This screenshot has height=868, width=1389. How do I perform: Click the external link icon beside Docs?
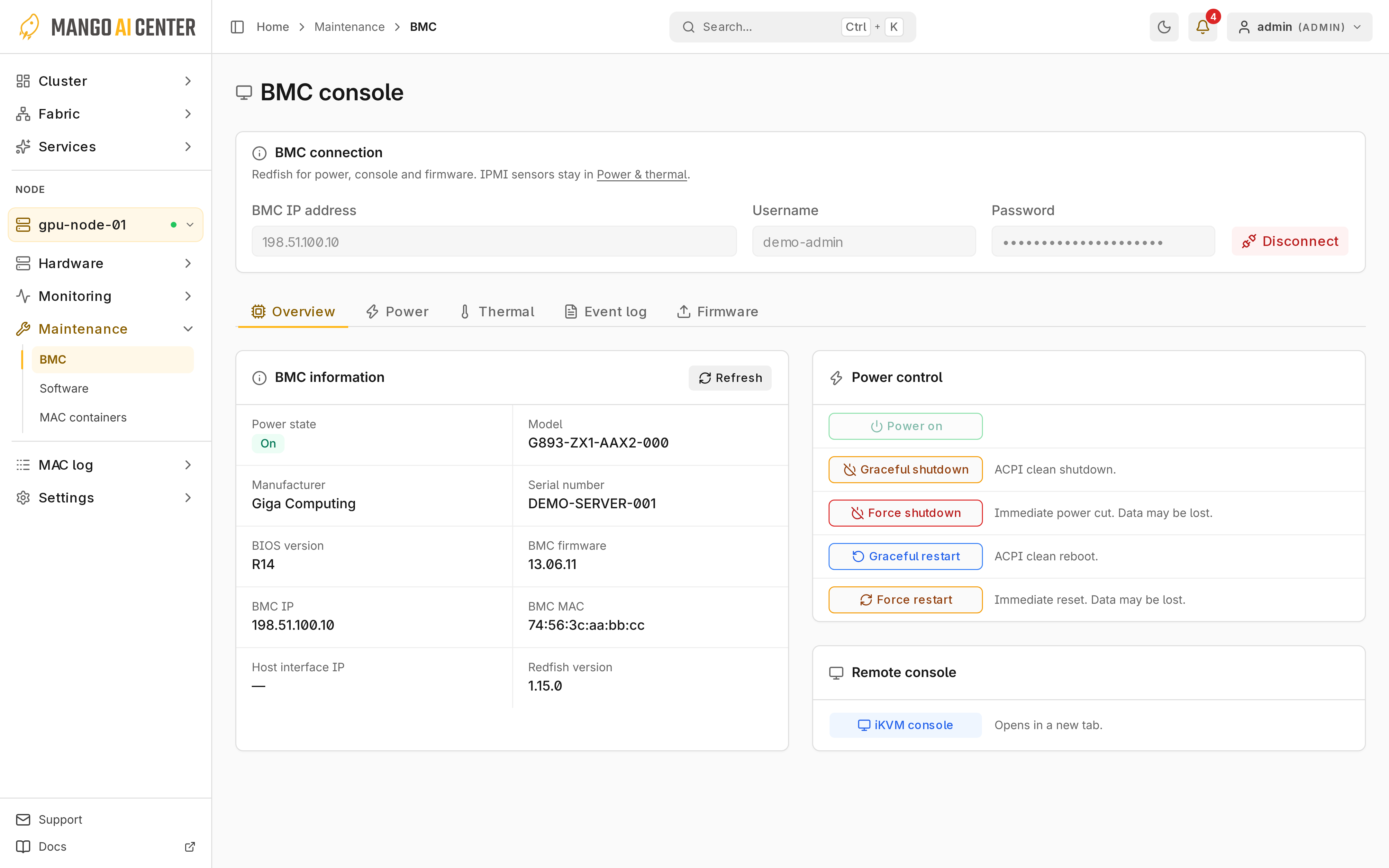(189, 846)
